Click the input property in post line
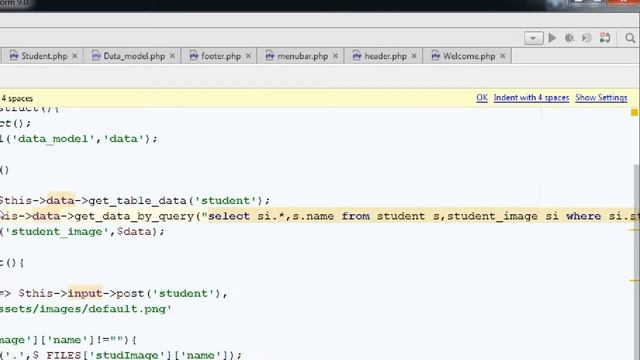This screenshot has height=360, width=640. coord(85,293)
